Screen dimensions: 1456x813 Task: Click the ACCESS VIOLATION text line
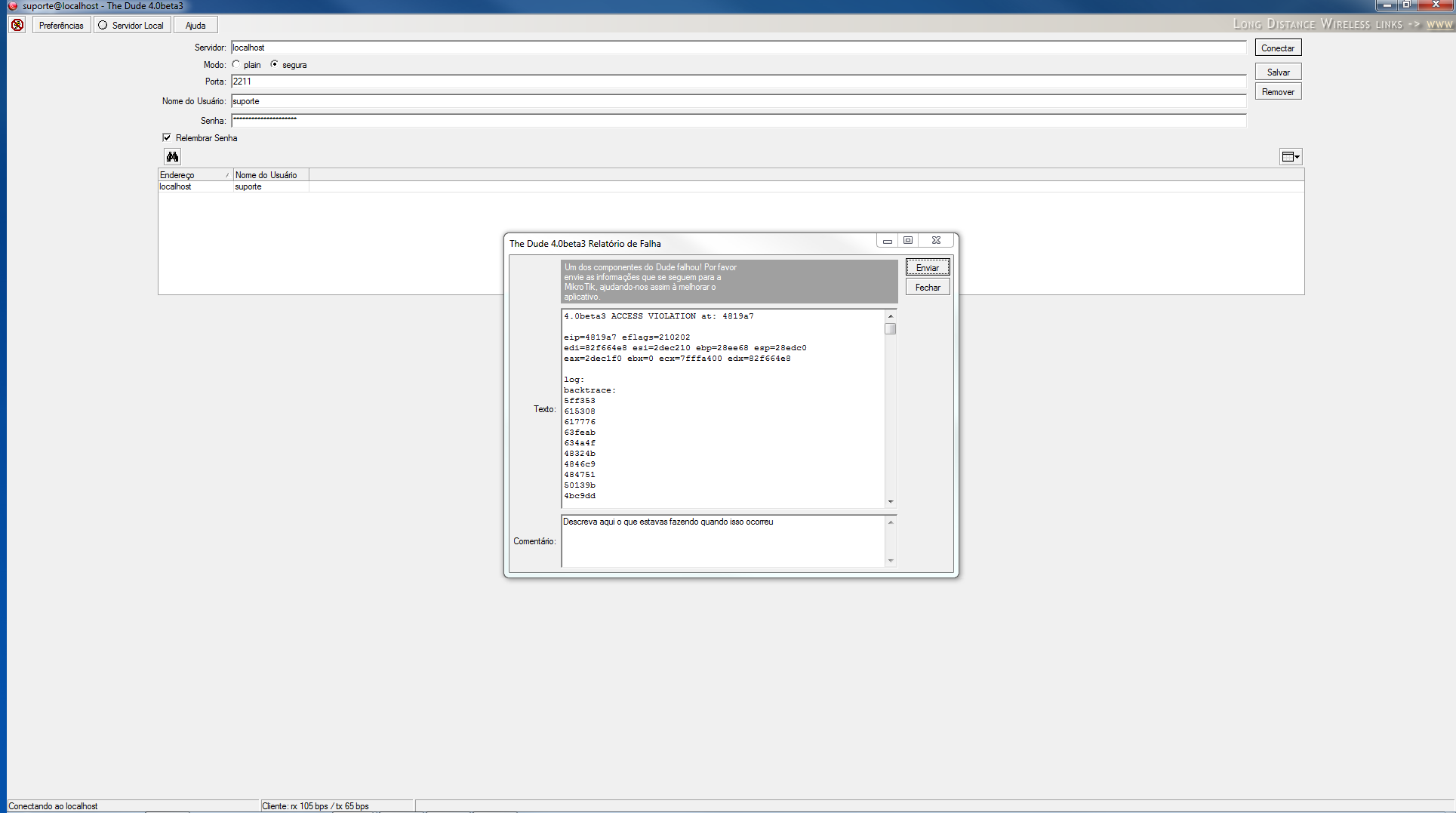(x=658, y=316)
